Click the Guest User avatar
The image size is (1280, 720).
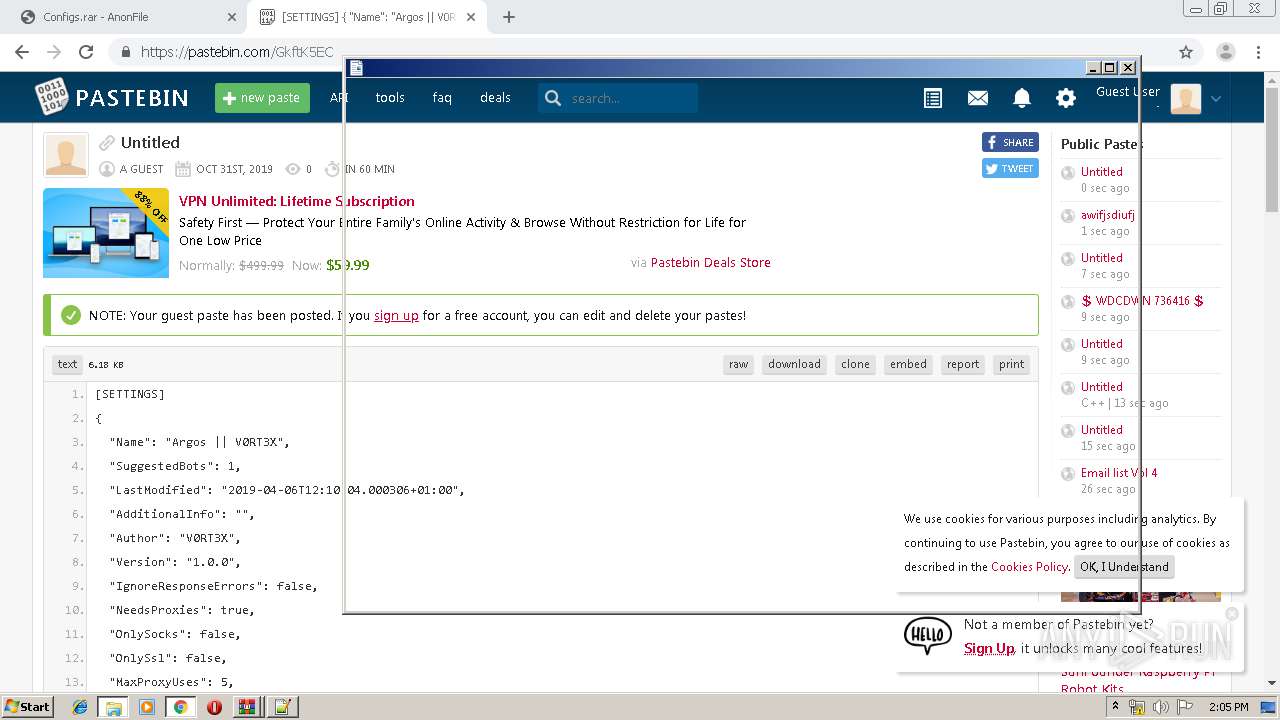(x=1186, y=98)
